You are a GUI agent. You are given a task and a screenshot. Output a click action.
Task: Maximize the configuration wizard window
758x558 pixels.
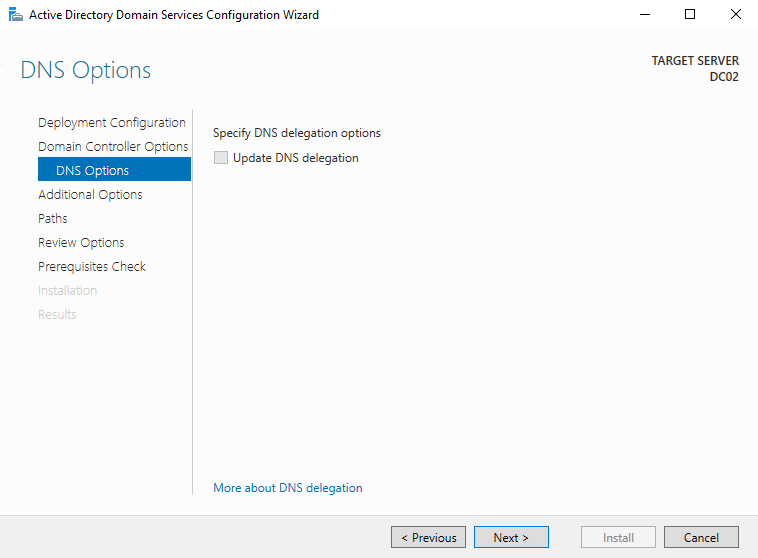point(690,15)
